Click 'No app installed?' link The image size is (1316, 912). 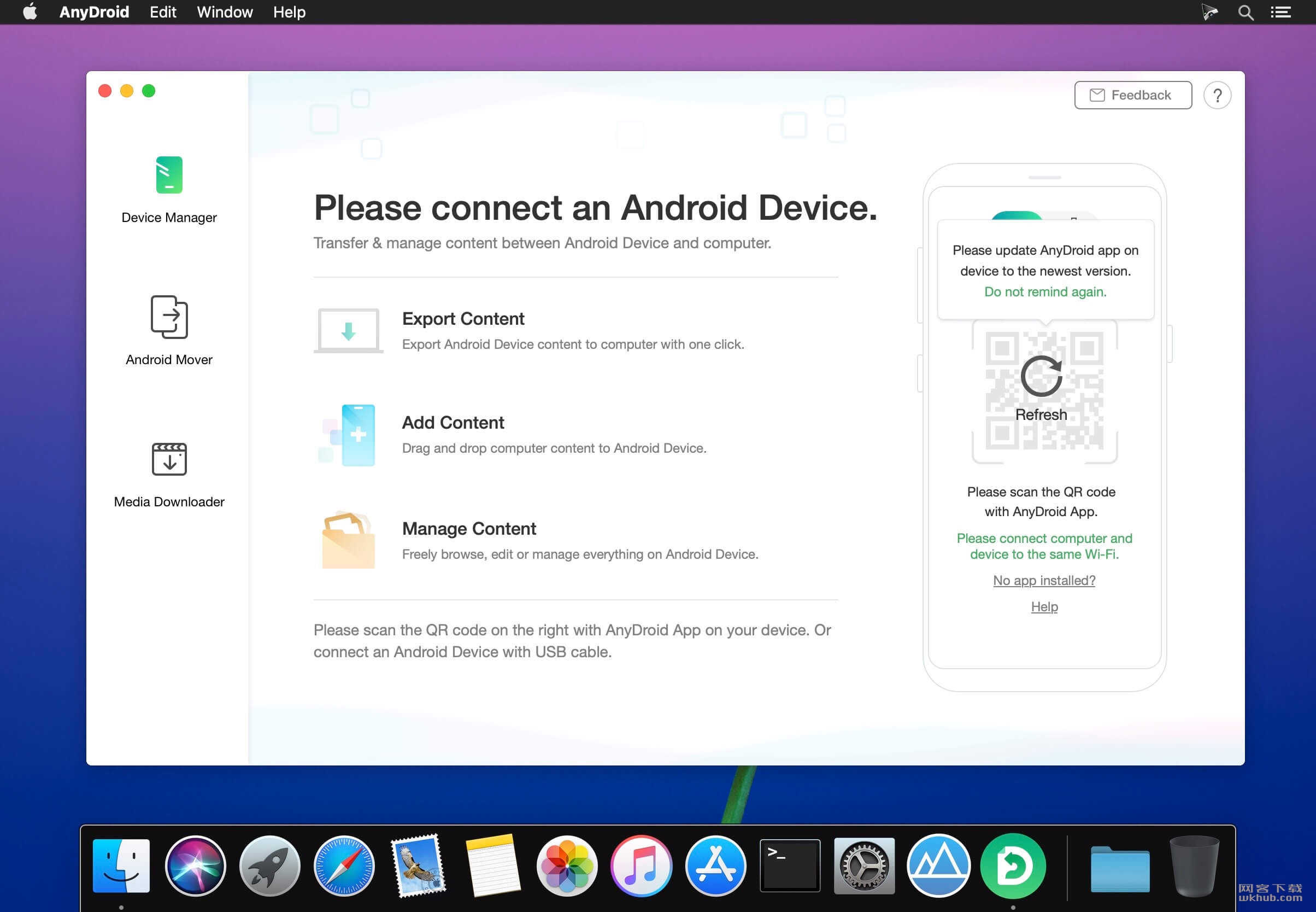tap(1044, 580)
